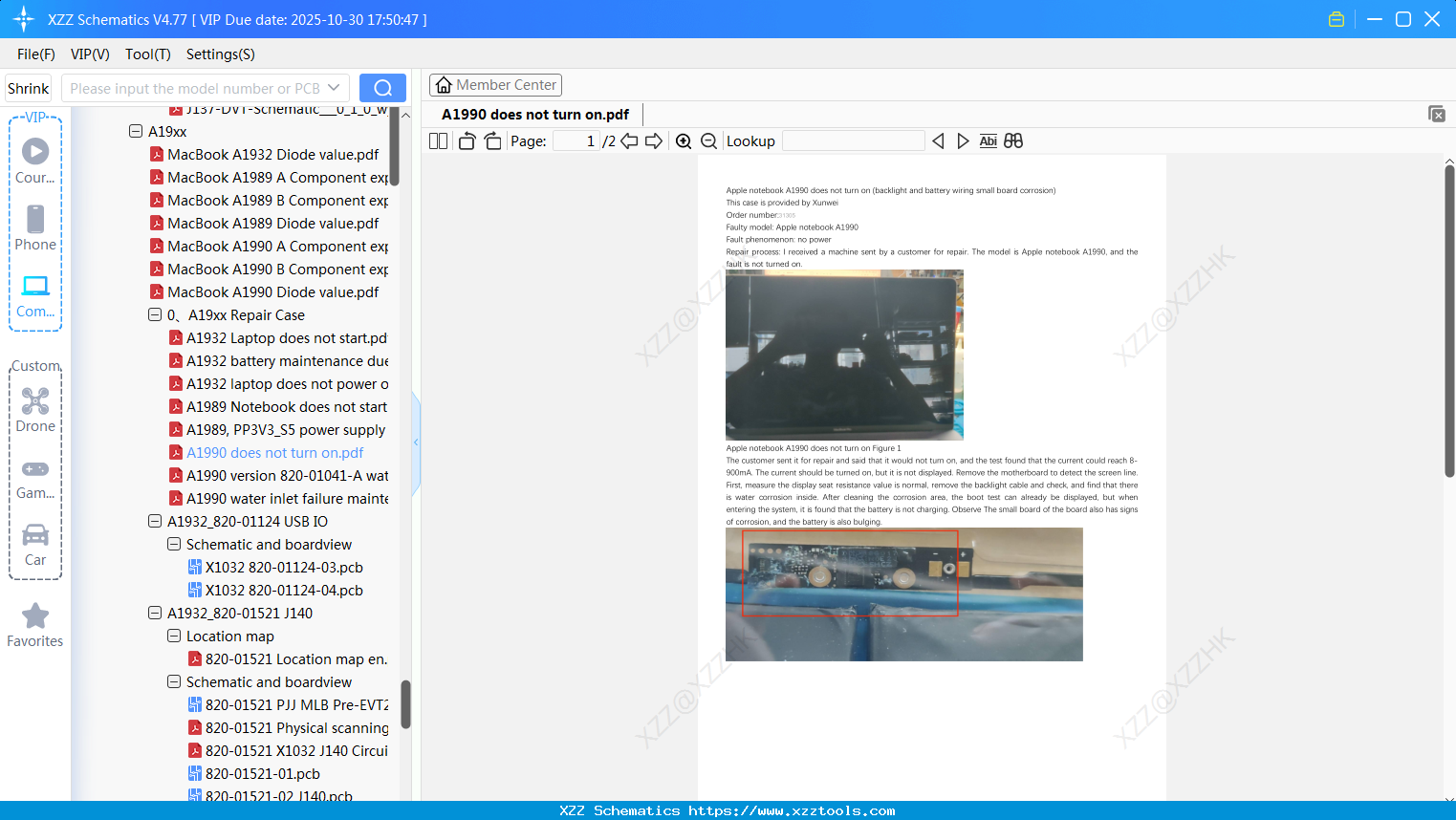Viewport: 1456px width, 820px height.
Task: Open Favorites from the sidebar
Action: [x=35, y=625]
